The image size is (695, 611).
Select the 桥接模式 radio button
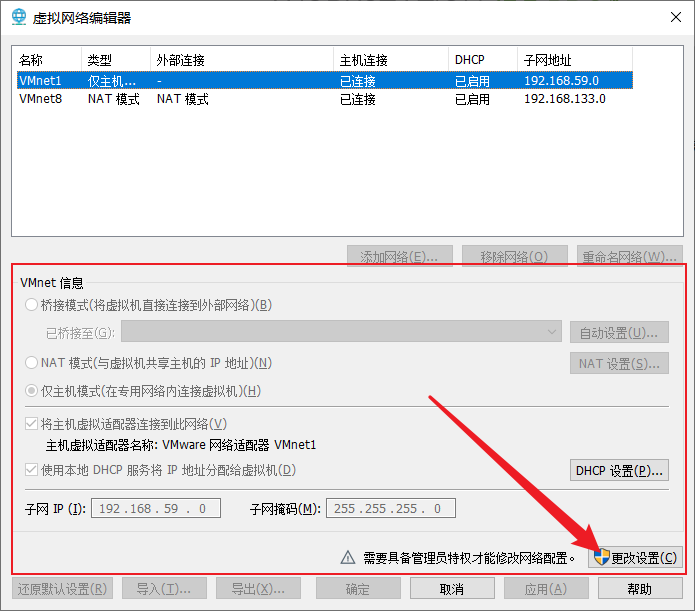pos(32,305)
